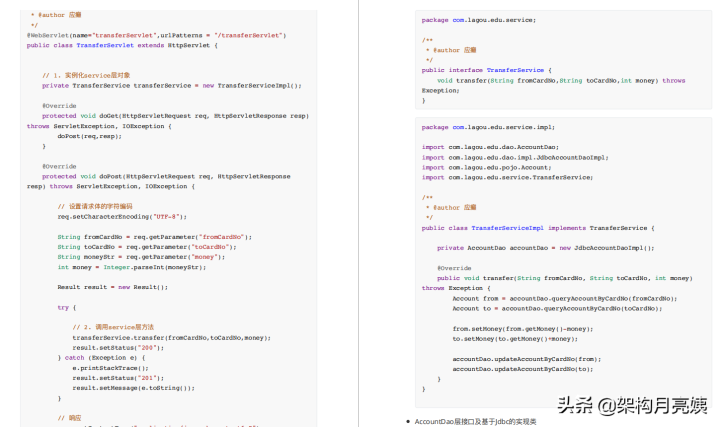
Task: Select the line 'public class TransferServlet extends HttpServlet'
Action: (x=122, y=45)
